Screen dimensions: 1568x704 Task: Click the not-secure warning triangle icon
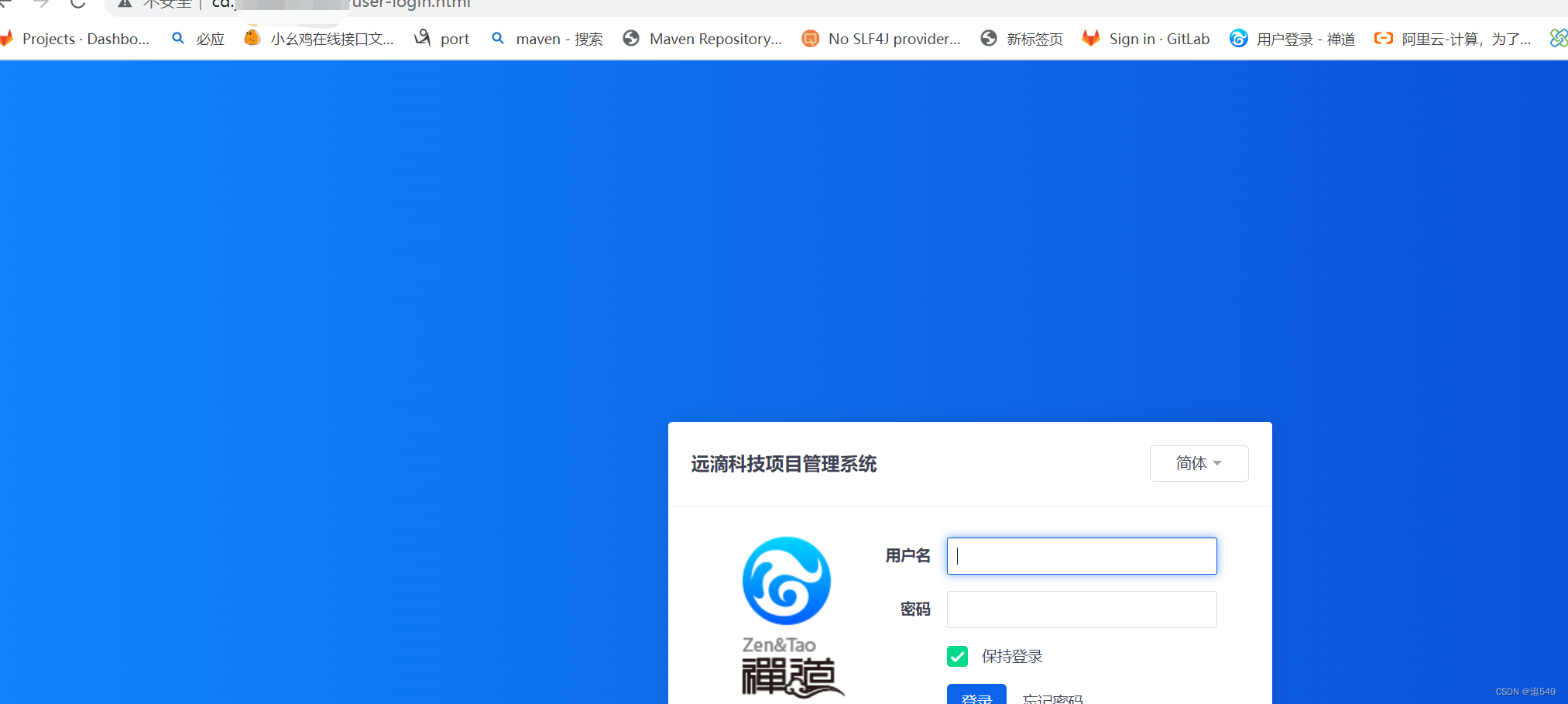[x=124, y=3]
